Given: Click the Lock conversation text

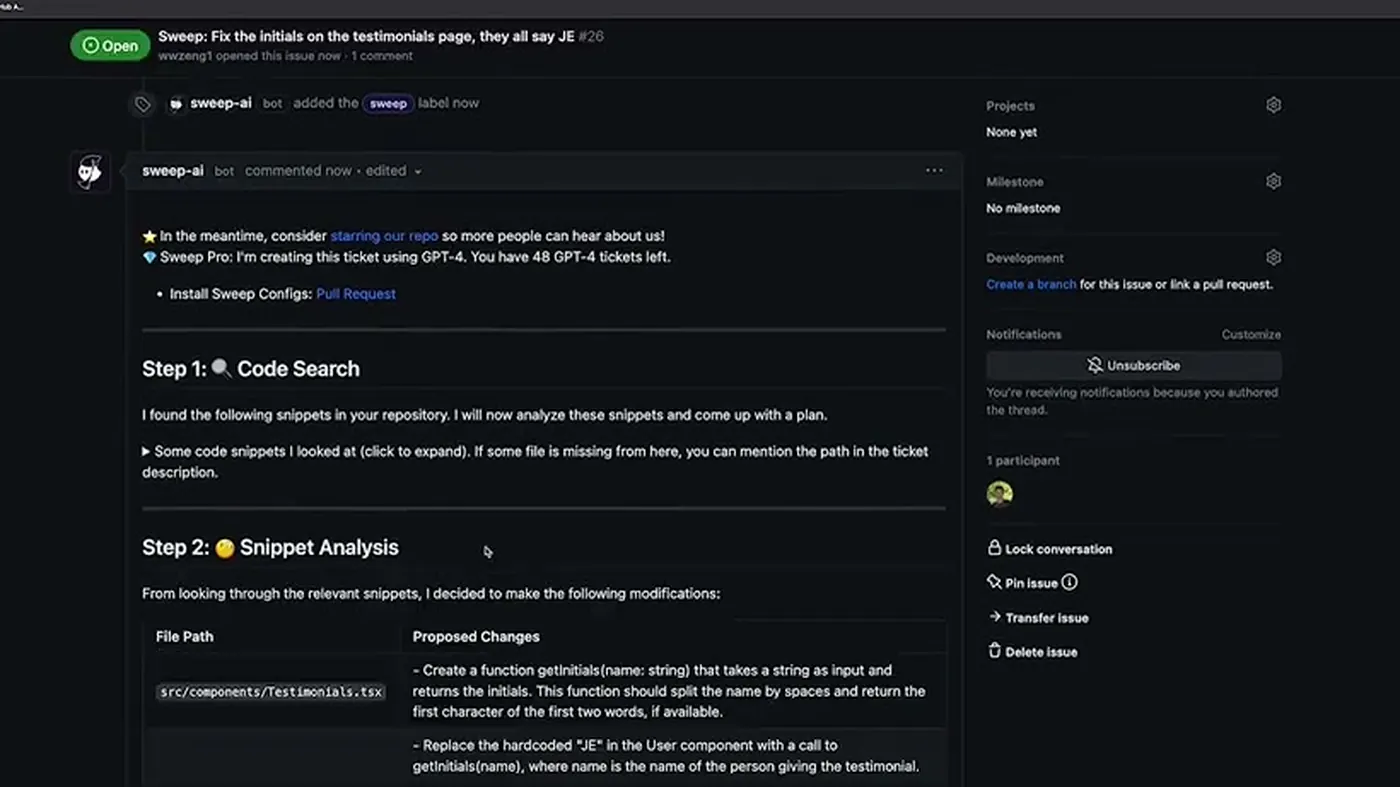Looking at the screenshot, I should pos(1058,549).
